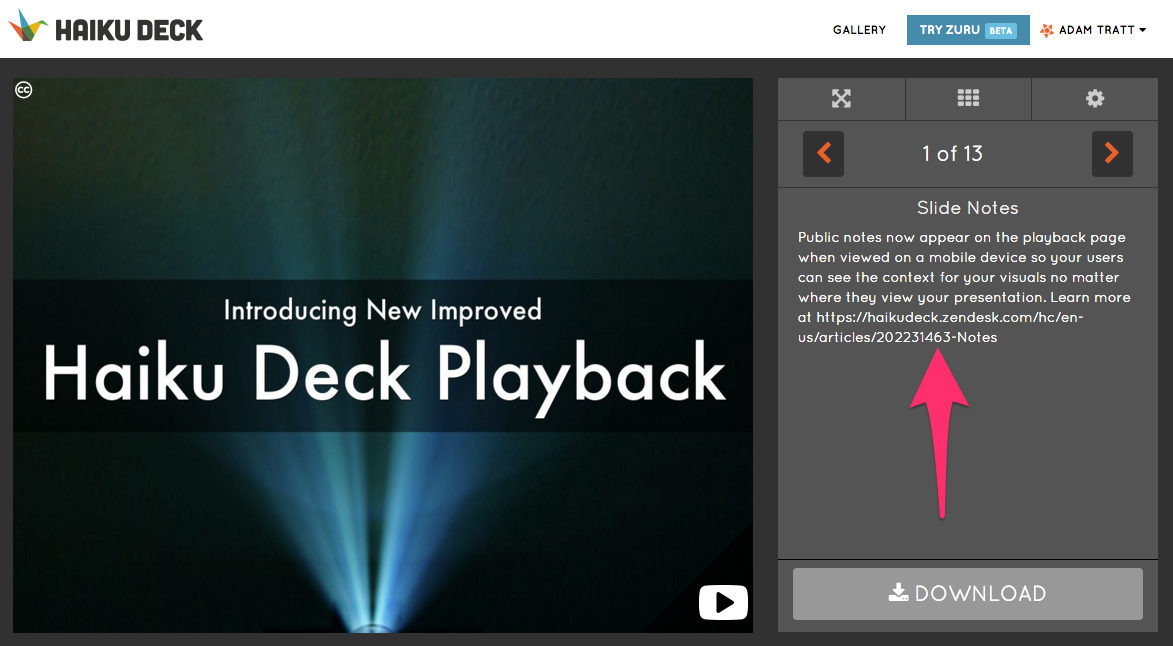The height and width of the screenshot is (646, 1173).
Task: Click the Slide Notes heading
Action: [967, 208]
